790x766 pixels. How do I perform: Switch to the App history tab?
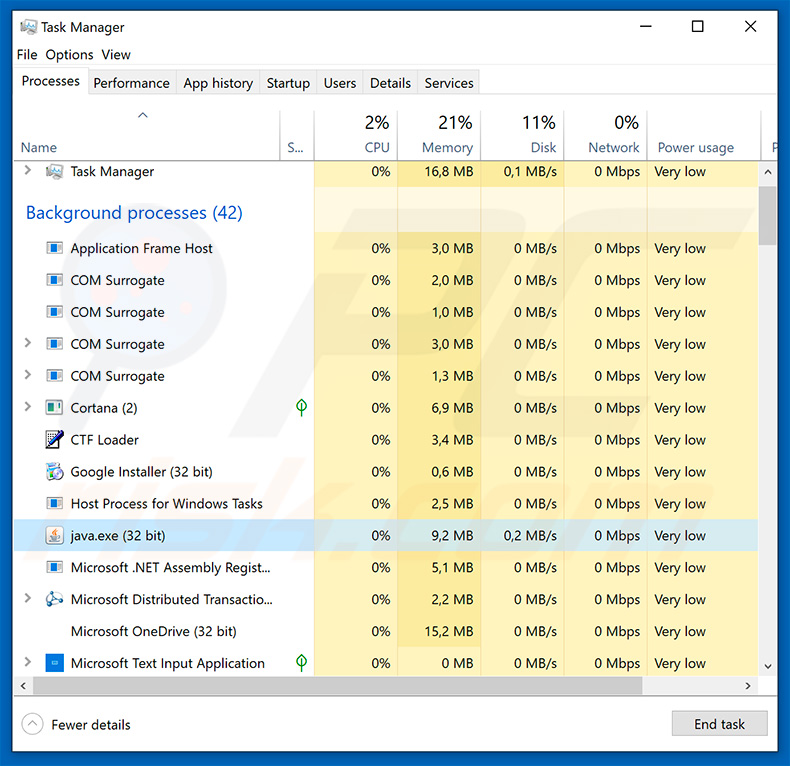coord(218,83)
